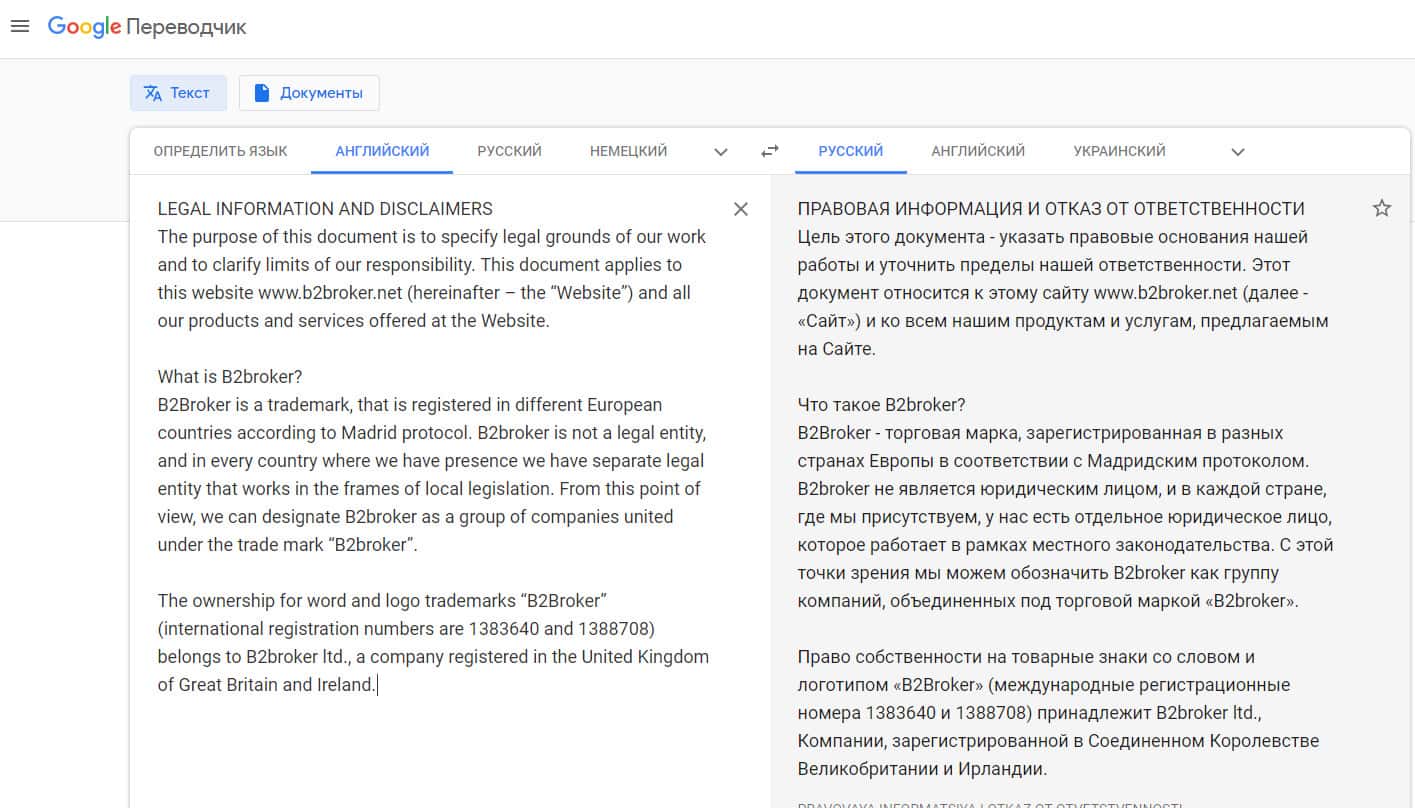Image resolution: width=1415 pixels, height=808 pixels.
Task: Click the Текст translate icon
Action: click(153, 93)
